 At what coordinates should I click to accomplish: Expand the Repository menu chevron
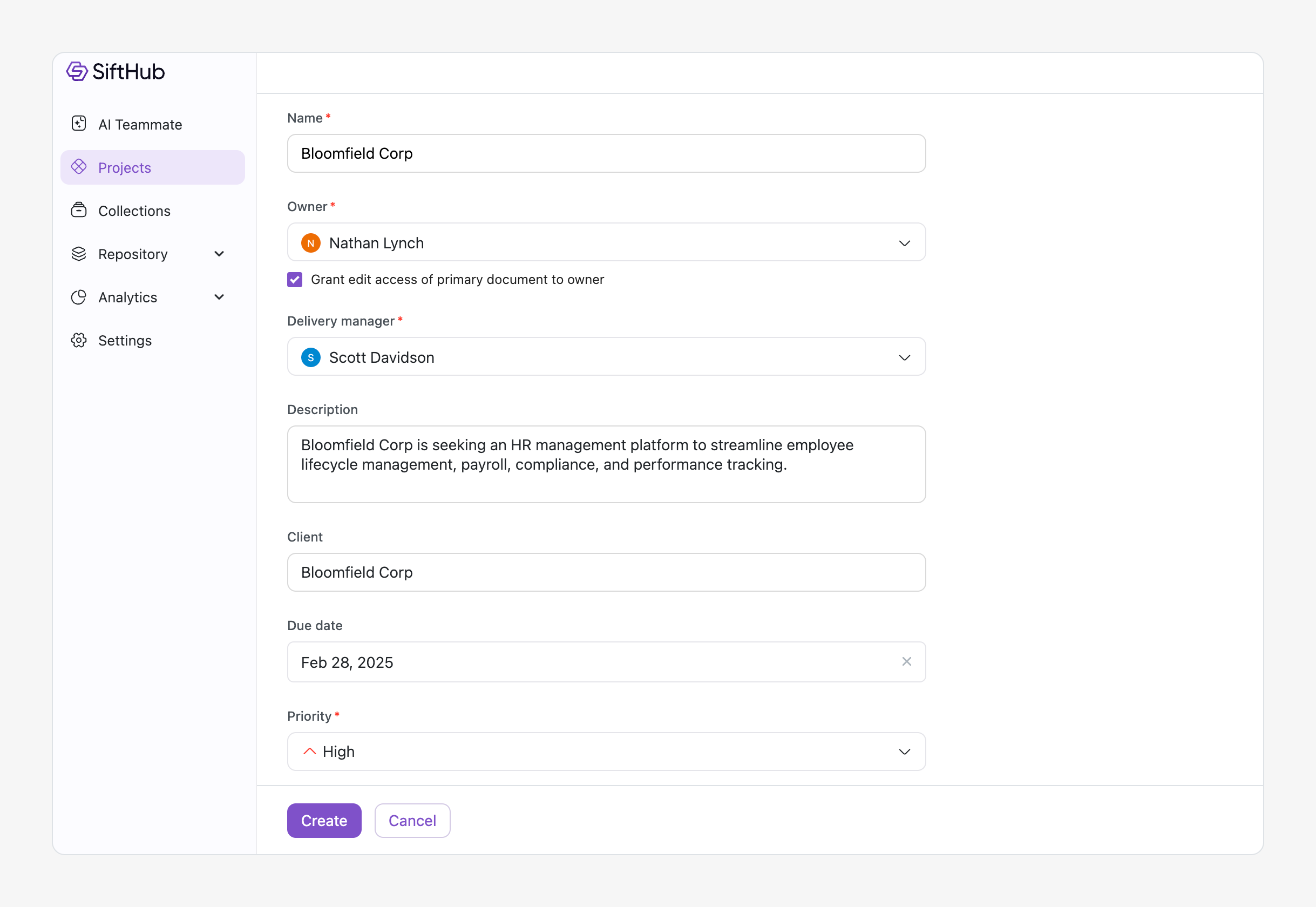coord(219,253)
